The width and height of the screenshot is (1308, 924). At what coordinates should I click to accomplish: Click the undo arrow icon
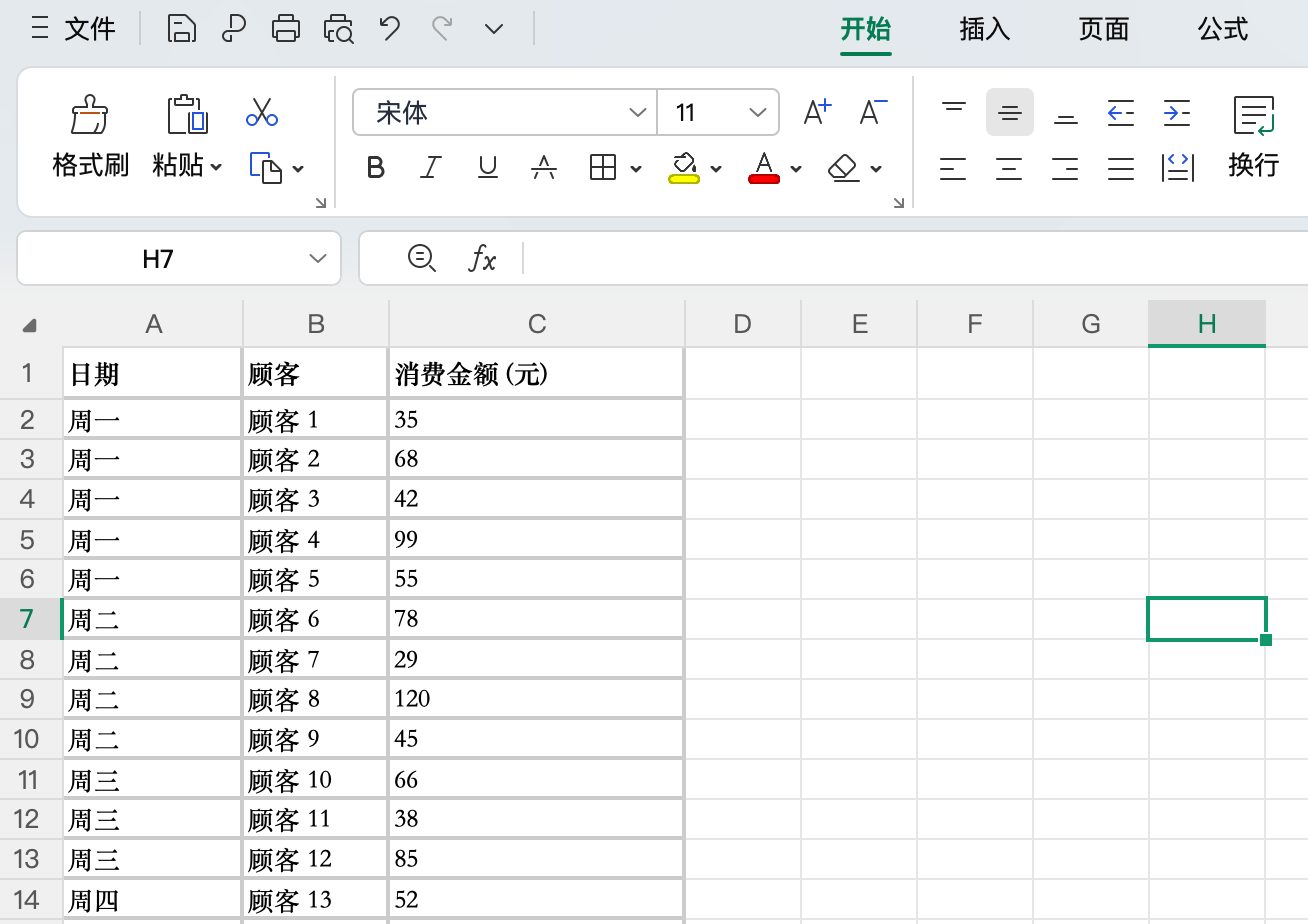pyautogui.click(x=389, y=29)
